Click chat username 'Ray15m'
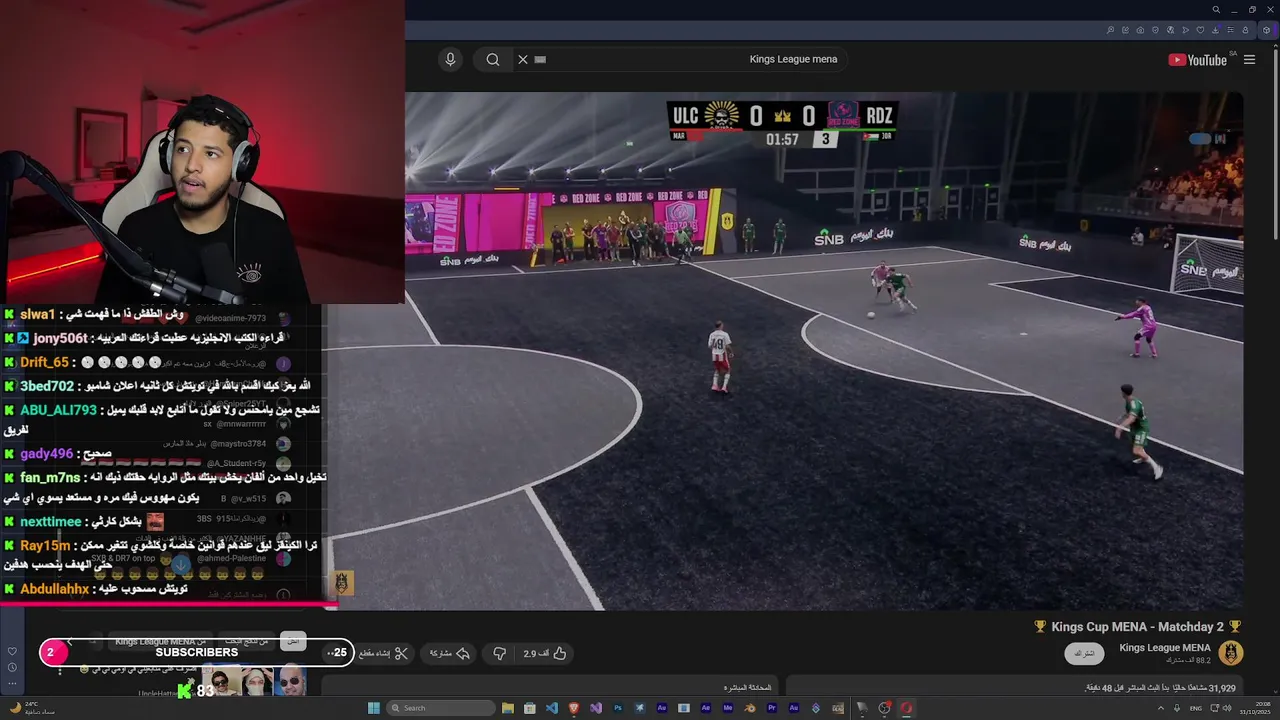Screen dimensions: 1280x720 45,546
